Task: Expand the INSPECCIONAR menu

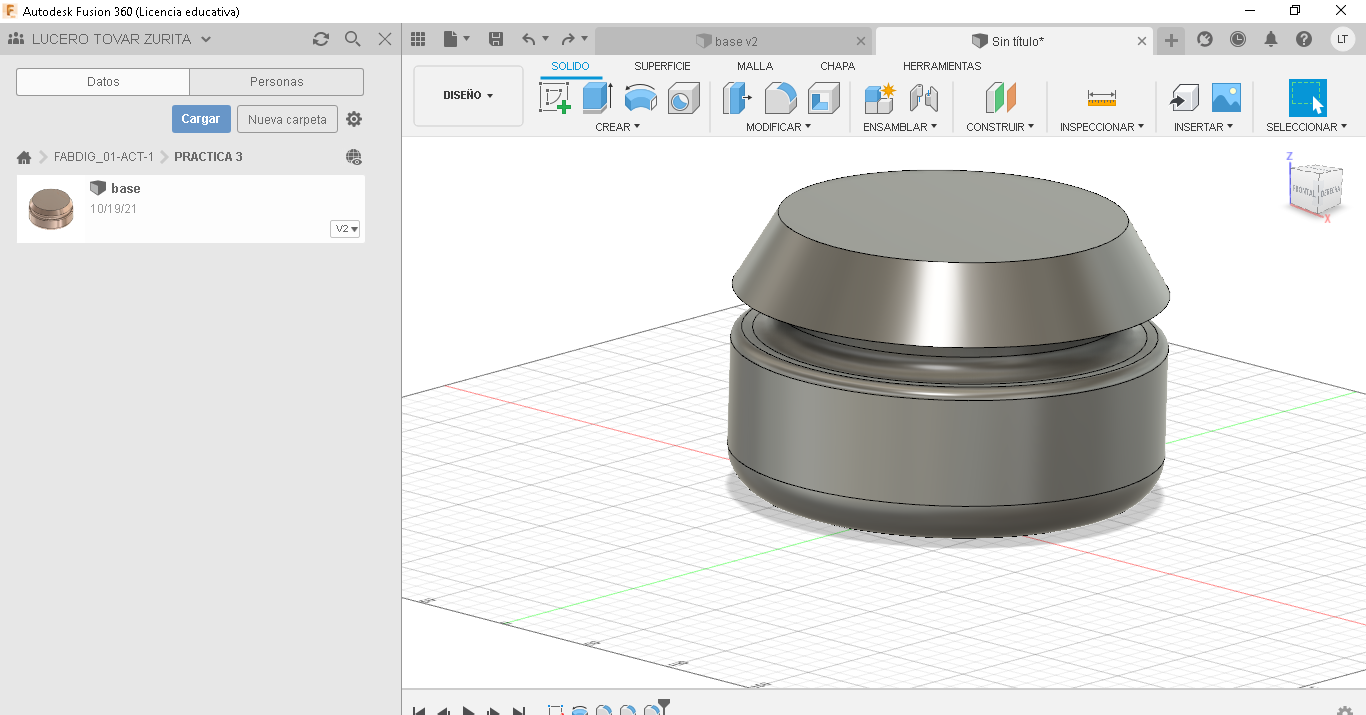Action: (x=1102, y=127)
